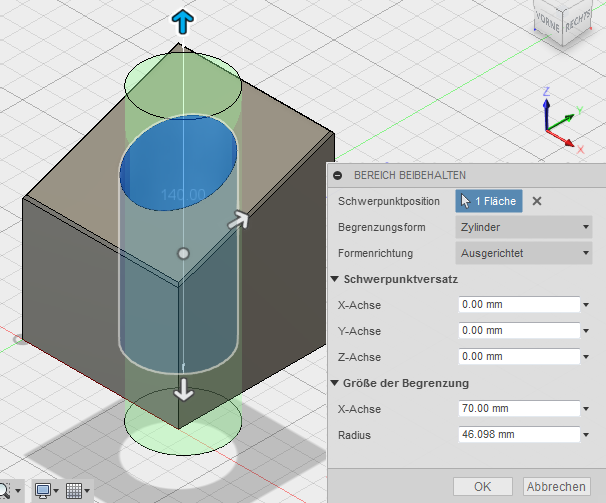The image size is (606, 503).
Task: Open dropdown arrow for offset Z-Achse
Action: coord(586,357)
